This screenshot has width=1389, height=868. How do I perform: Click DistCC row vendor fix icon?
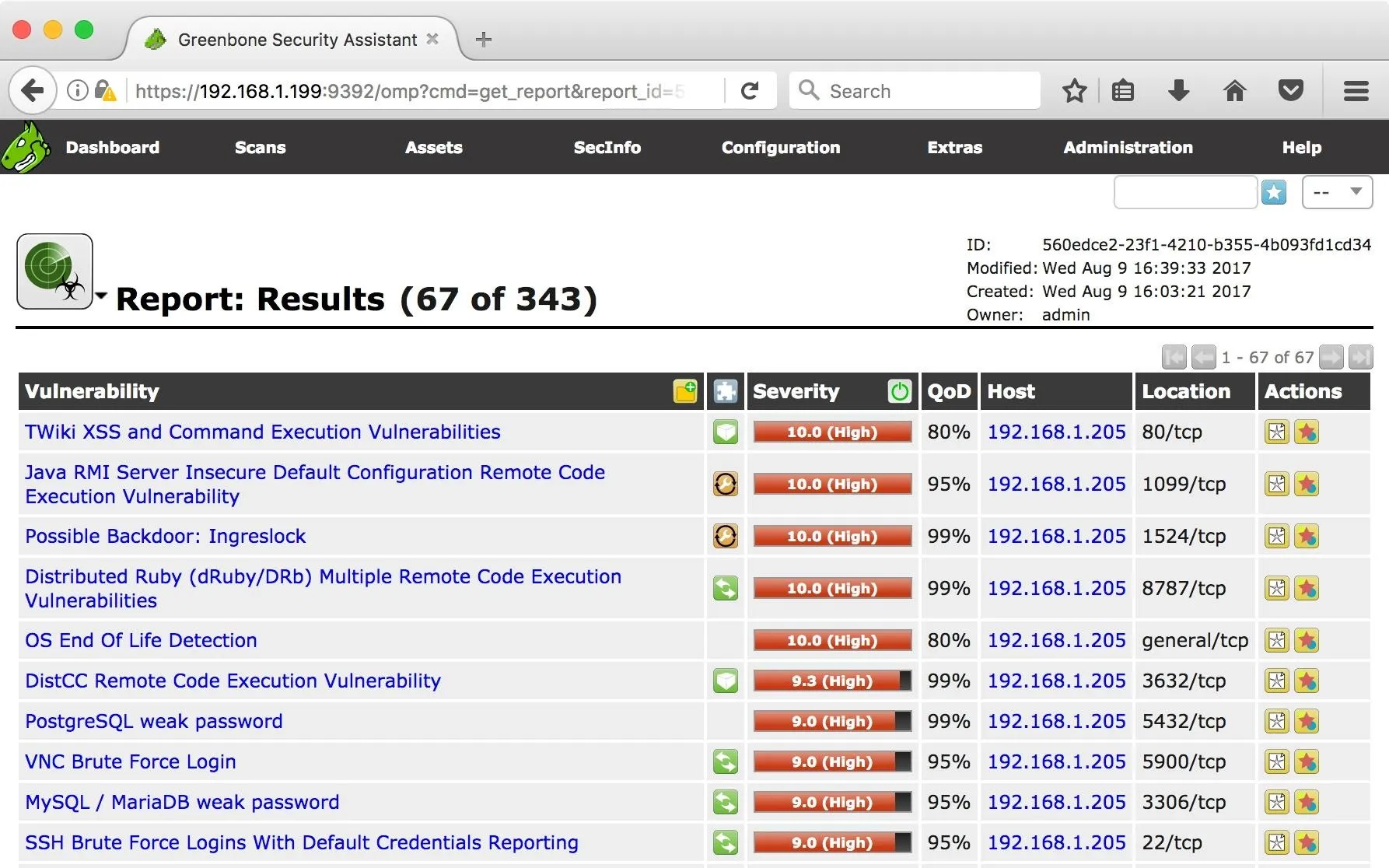726,681
